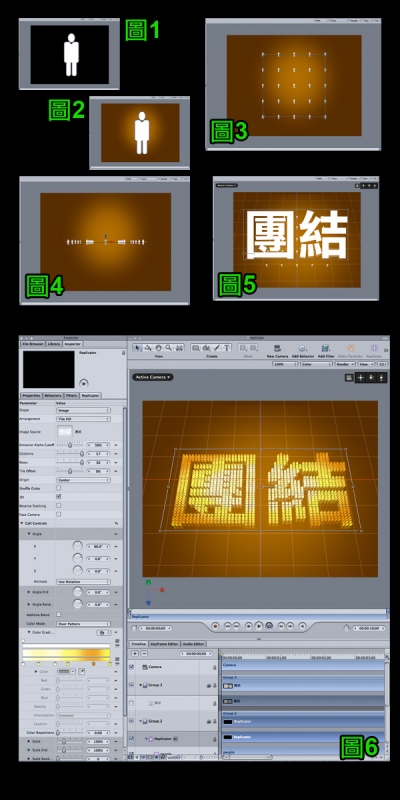Viewport: 400px width, 800px height.
Task: Select the Zoom magnifier tool
Action: click(x=168, y=348)
